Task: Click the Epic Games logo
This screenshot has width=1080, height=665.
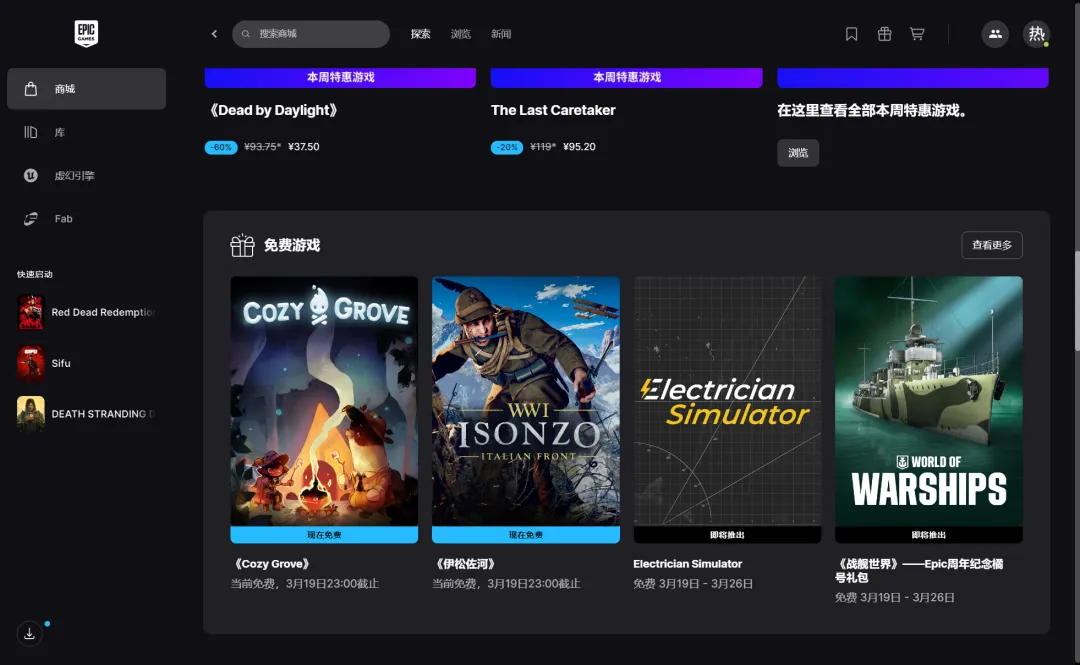Action: [86, 33]
